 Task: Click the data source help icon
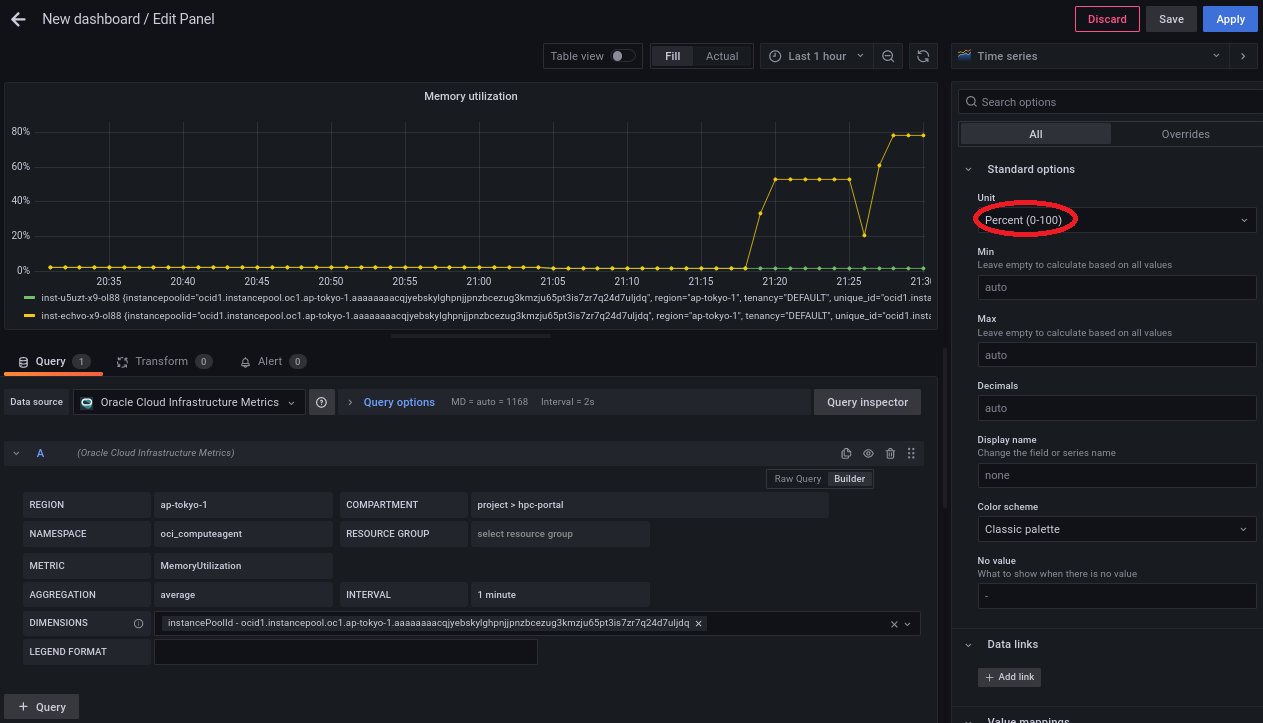pos(322,402)
